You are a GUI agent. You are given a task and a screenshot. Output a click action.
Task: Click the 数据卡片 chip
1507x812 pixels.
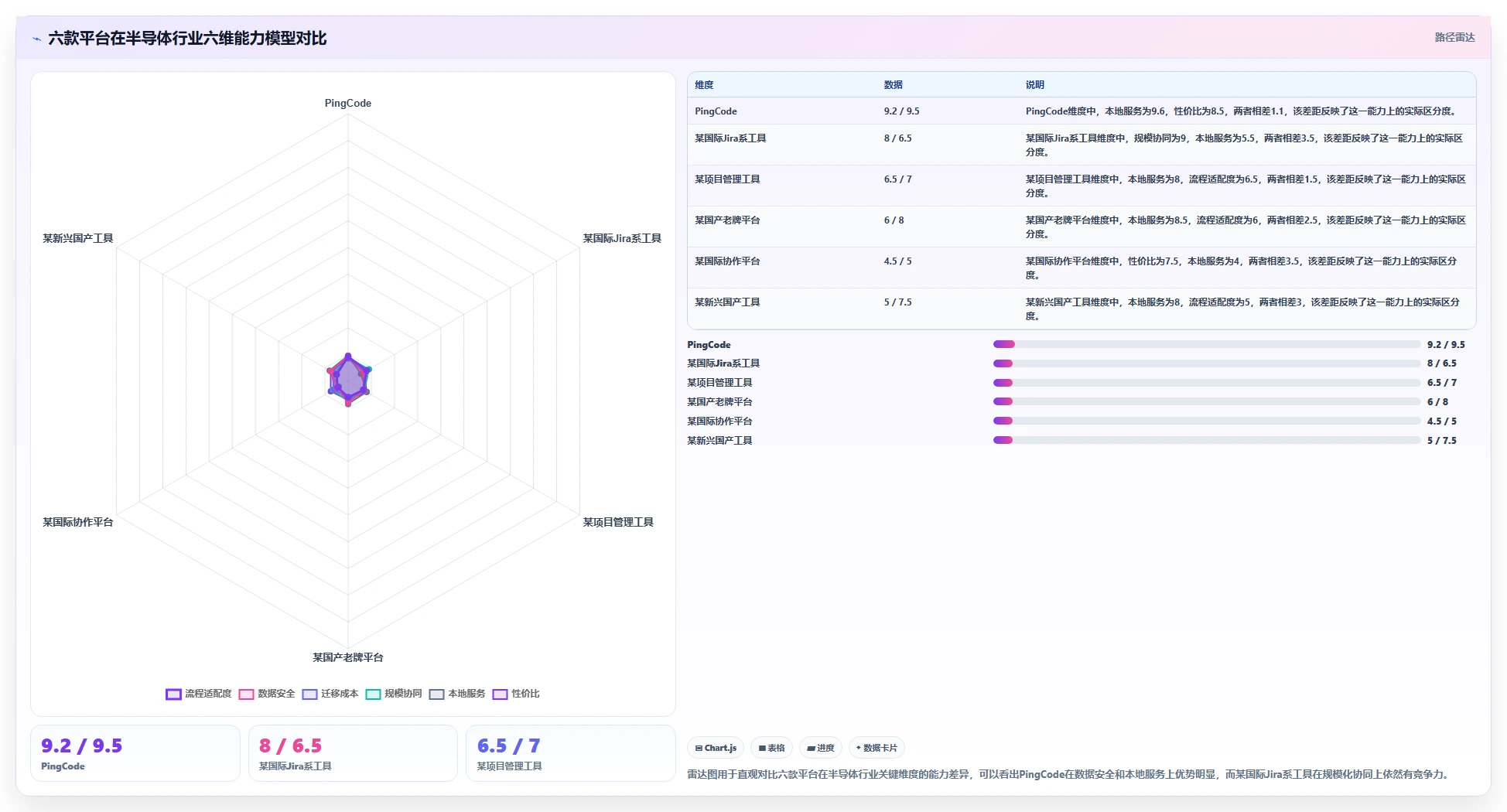(x=877, y=748)
